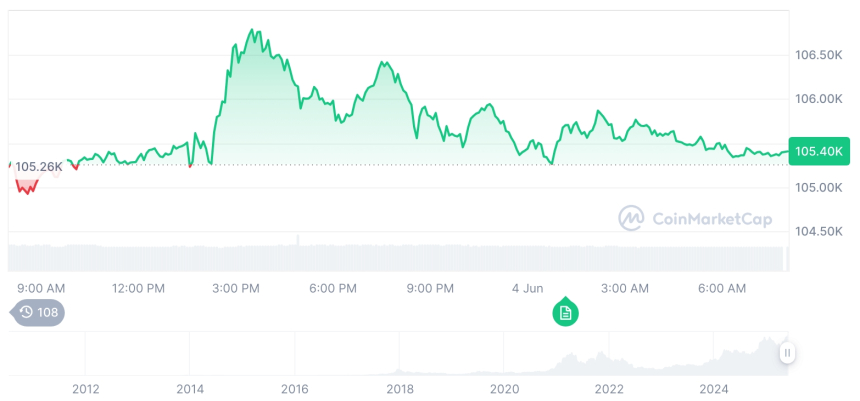Click the 3:00 PM time axis label
The height and width of the screenshot is (401, 860).
(x=235, y=289)
